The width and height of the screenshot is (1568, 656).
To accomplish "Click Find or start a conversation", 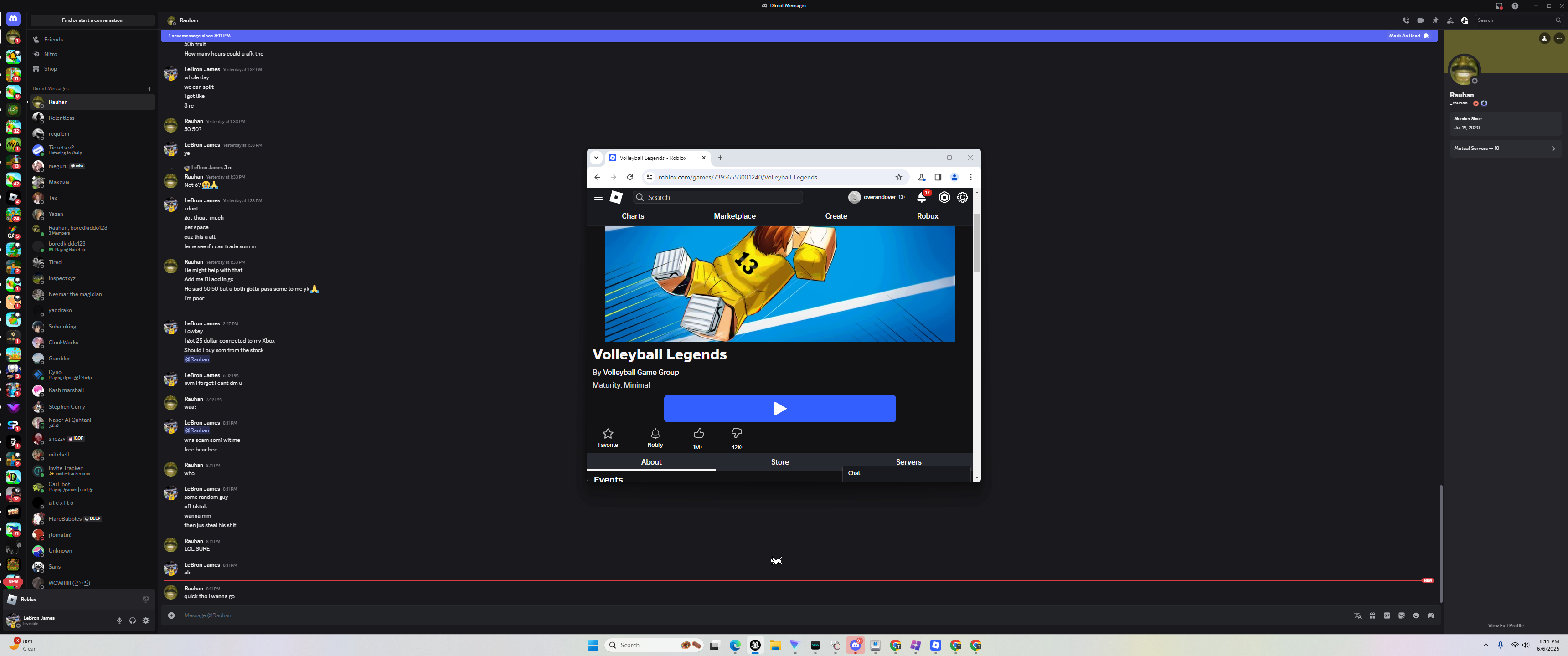I will point(93,20).
